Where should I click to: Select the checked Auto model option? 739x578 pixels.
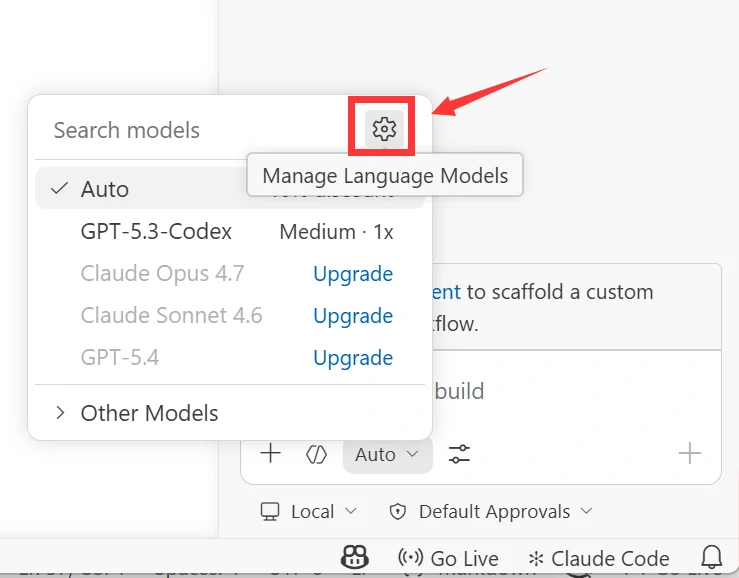[105, 189]
